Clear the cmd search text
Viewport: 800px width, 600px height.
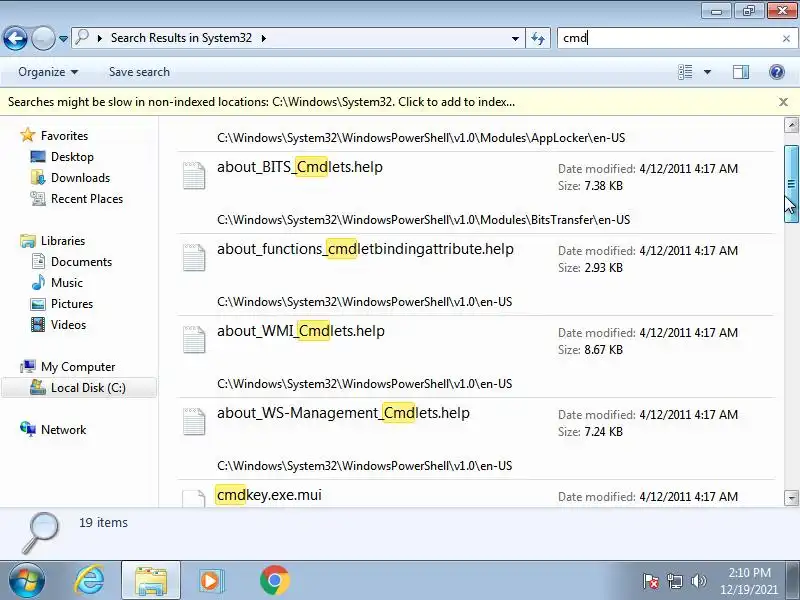point(786,38)
